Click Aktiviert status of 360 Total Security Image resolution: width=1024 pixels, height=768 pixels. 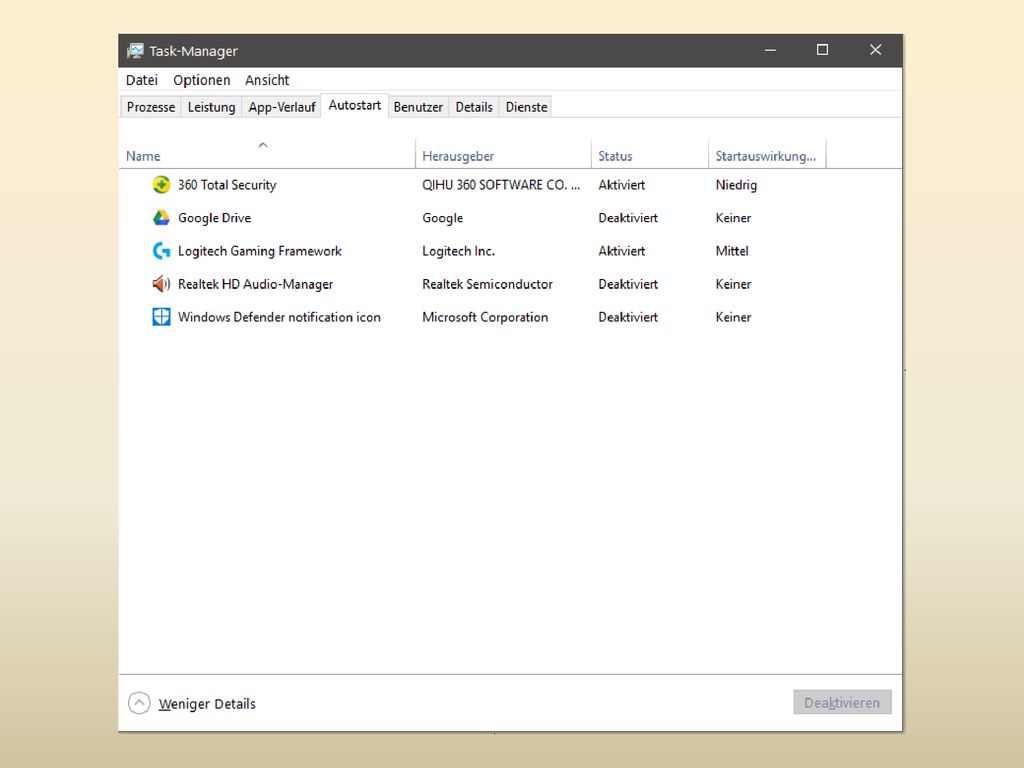pyautogui.click(x=621, y=185)
